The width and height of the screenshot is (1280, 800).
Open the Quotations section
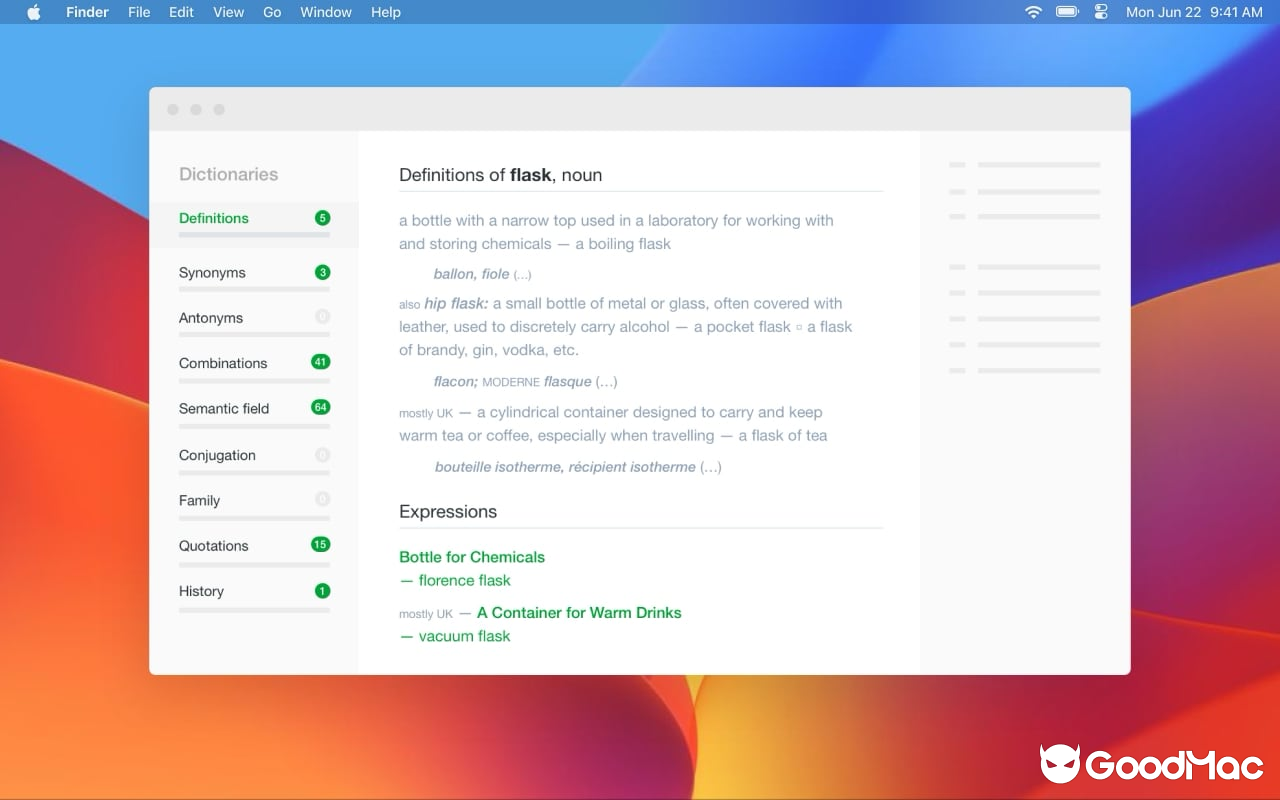(x=214, y=546)
